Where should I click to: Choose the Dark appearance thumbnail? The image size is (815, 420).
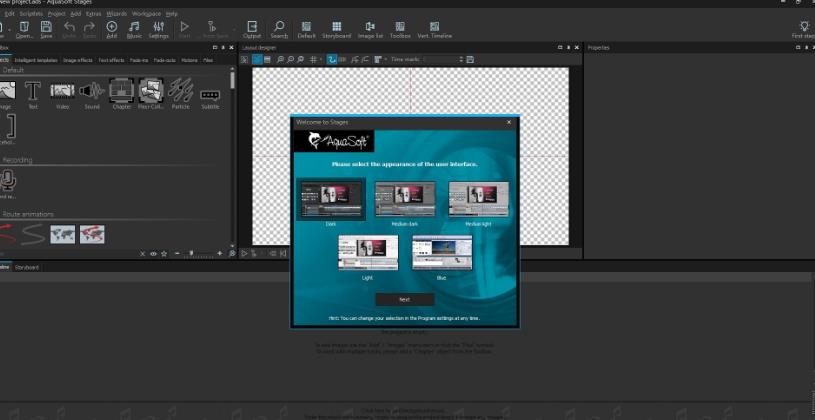[x=331, y=199]
